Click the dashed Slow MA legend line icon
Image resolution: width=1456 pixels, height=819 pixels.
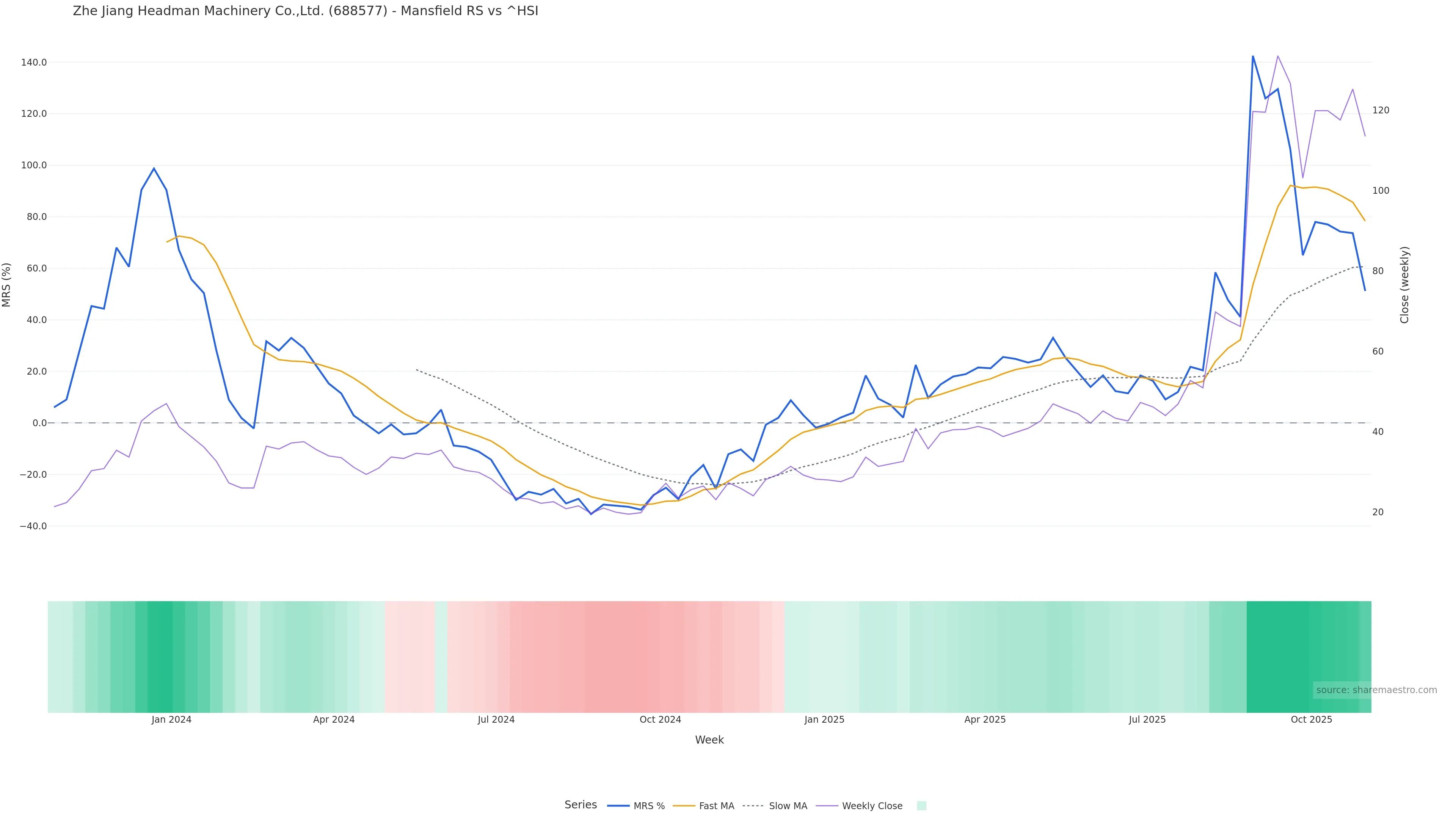[753, 806]
